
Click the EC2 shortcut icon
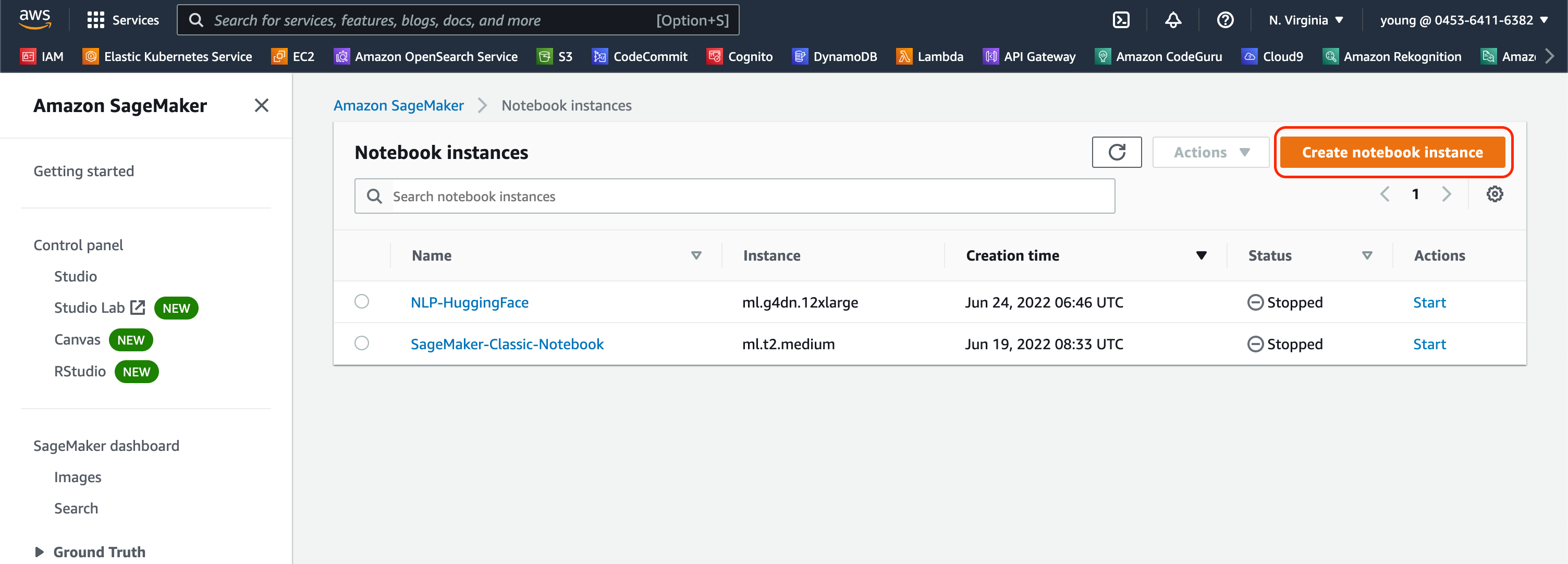[279, 57]
